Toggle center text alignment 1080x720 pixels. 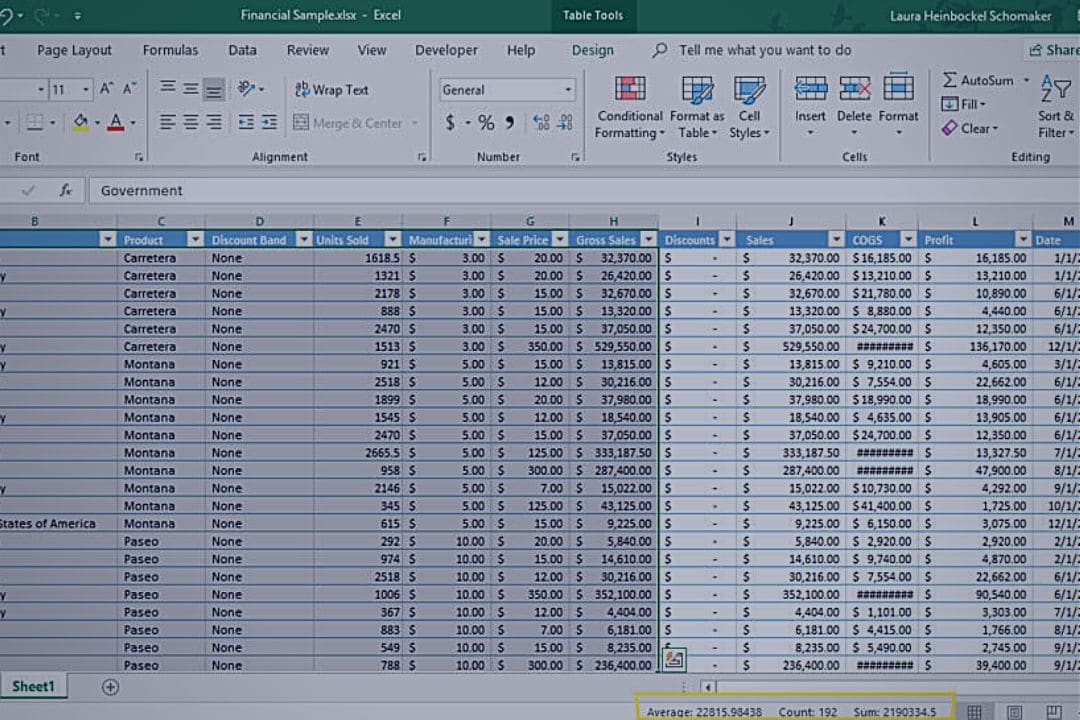(189, 123)
